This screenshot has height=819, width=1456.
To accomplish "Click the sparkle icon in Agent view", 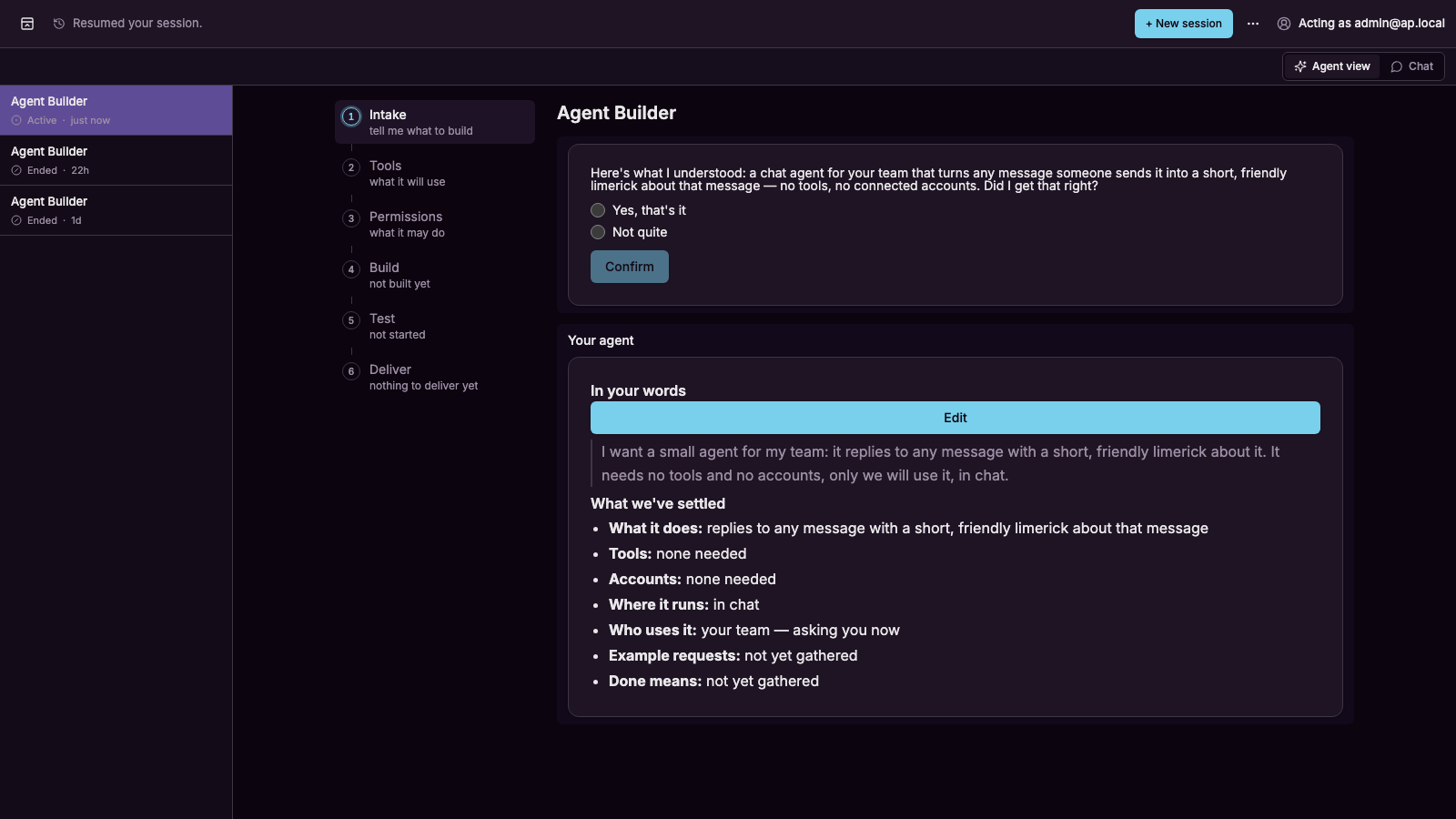I will pyautogui.click(x=1300, y=66).
